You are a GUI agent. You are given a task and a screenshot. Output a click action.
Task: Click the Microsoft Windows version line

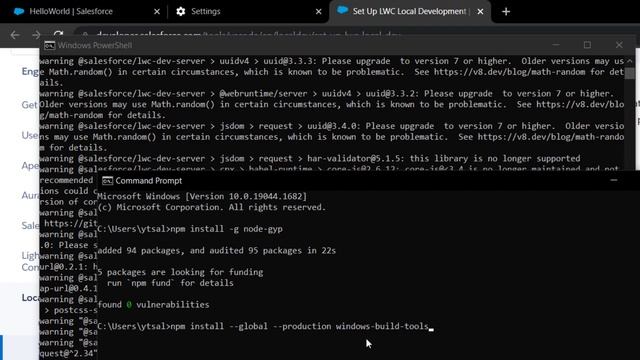pos(202,196)
